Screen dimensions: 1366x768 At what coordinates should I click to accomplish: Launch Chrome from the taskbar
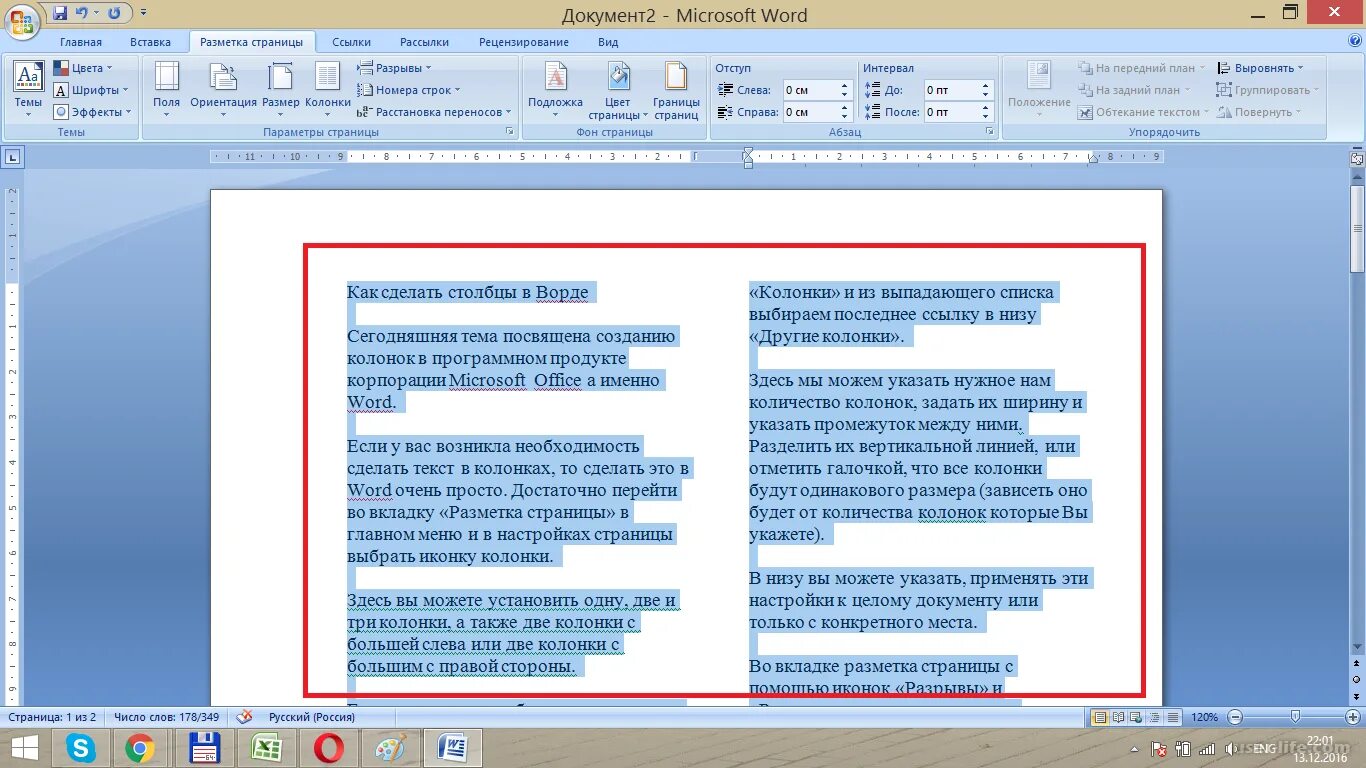(x=140, y=748)
